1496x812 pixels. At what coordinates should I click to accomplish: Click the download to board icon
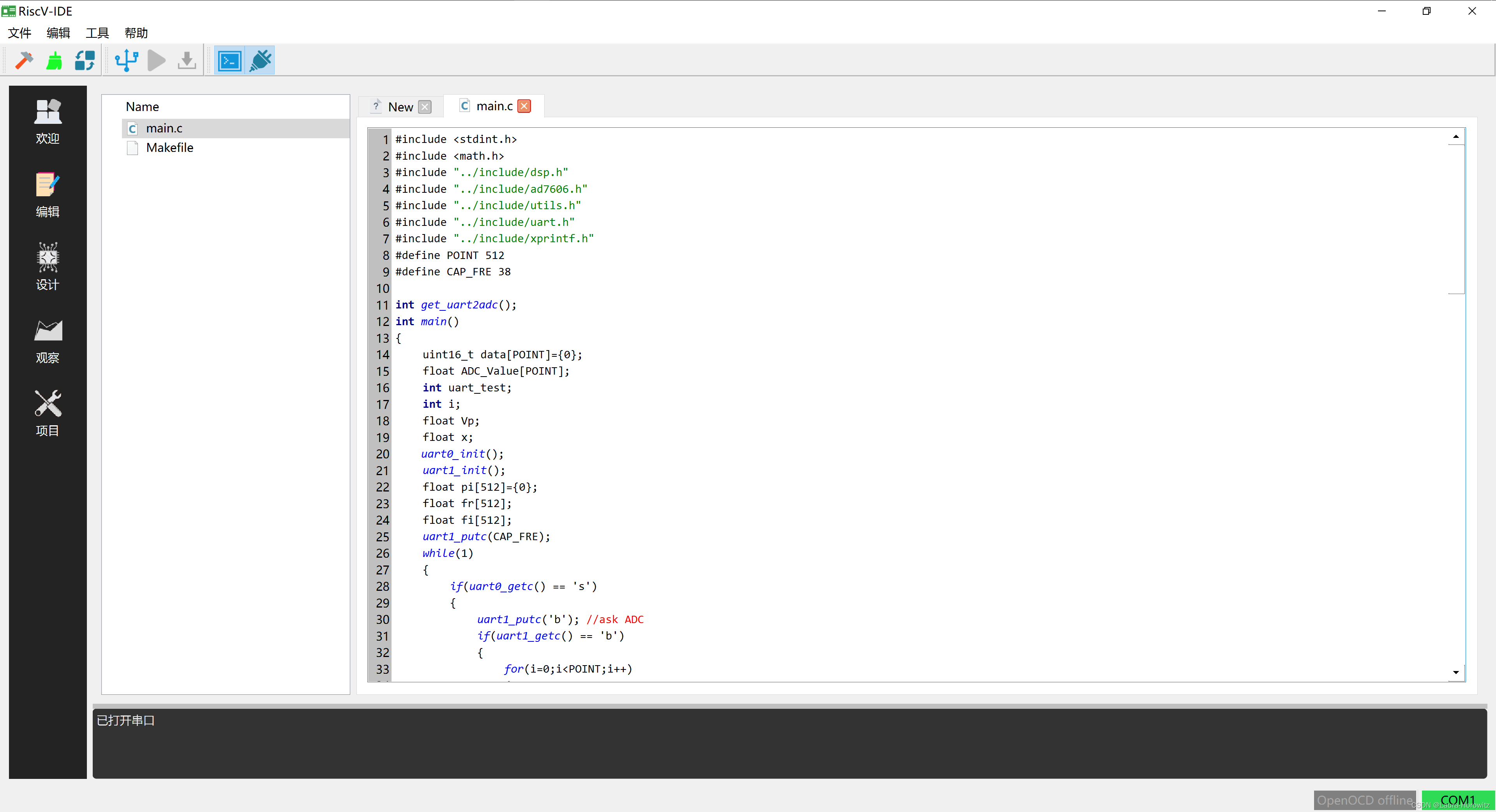point(187,60)
